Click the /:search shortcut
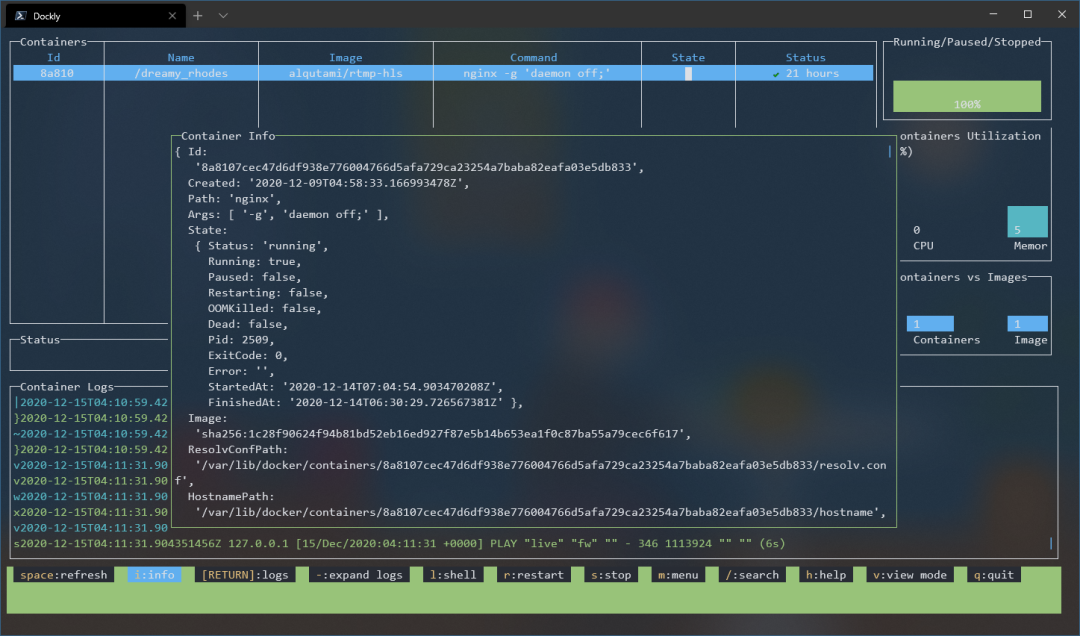This screenshot has height=636, width=1080. (x=751, y=575)
